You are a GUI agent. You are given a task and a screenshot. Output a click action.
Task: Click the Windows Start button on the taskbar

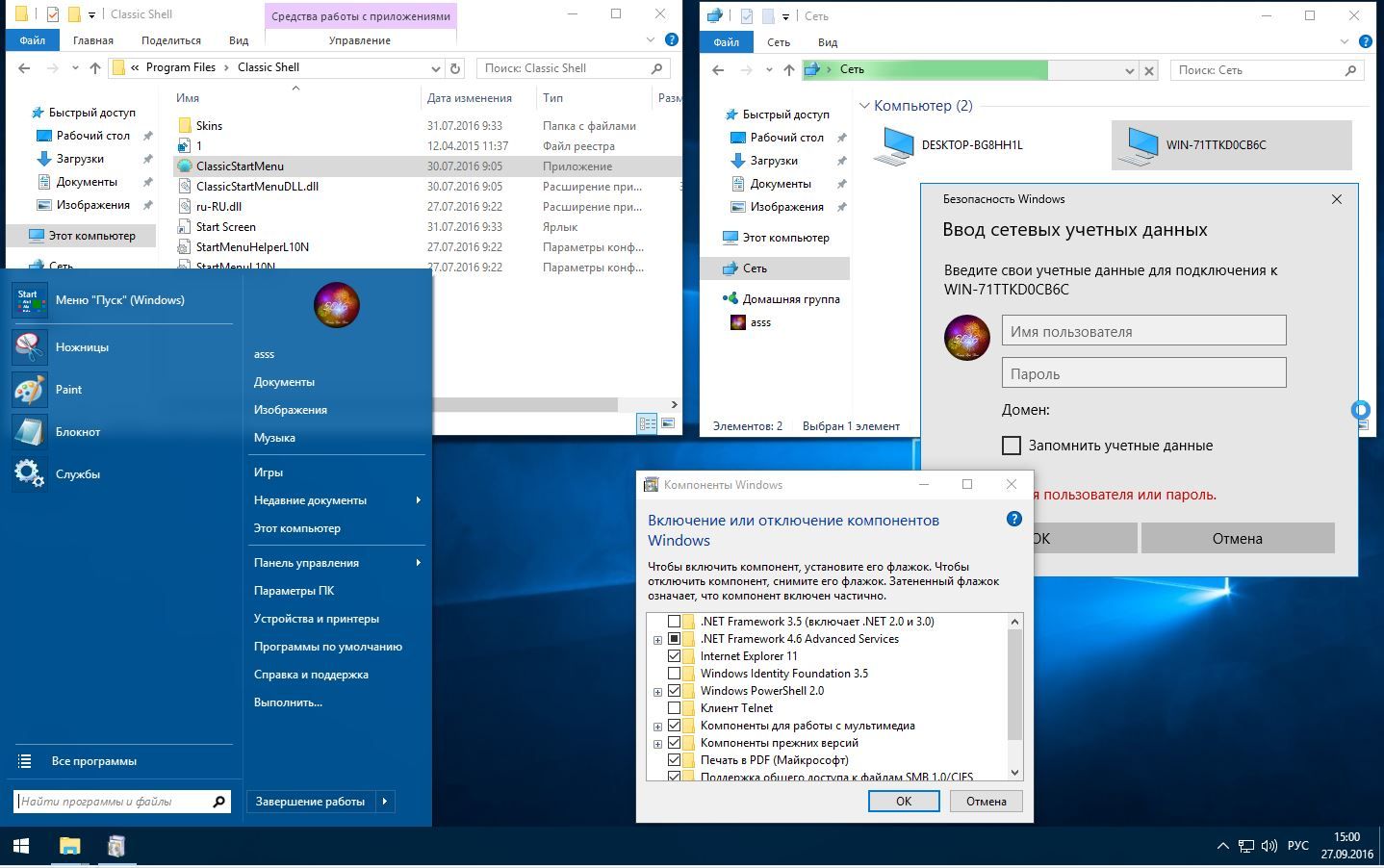click(21, 846)
